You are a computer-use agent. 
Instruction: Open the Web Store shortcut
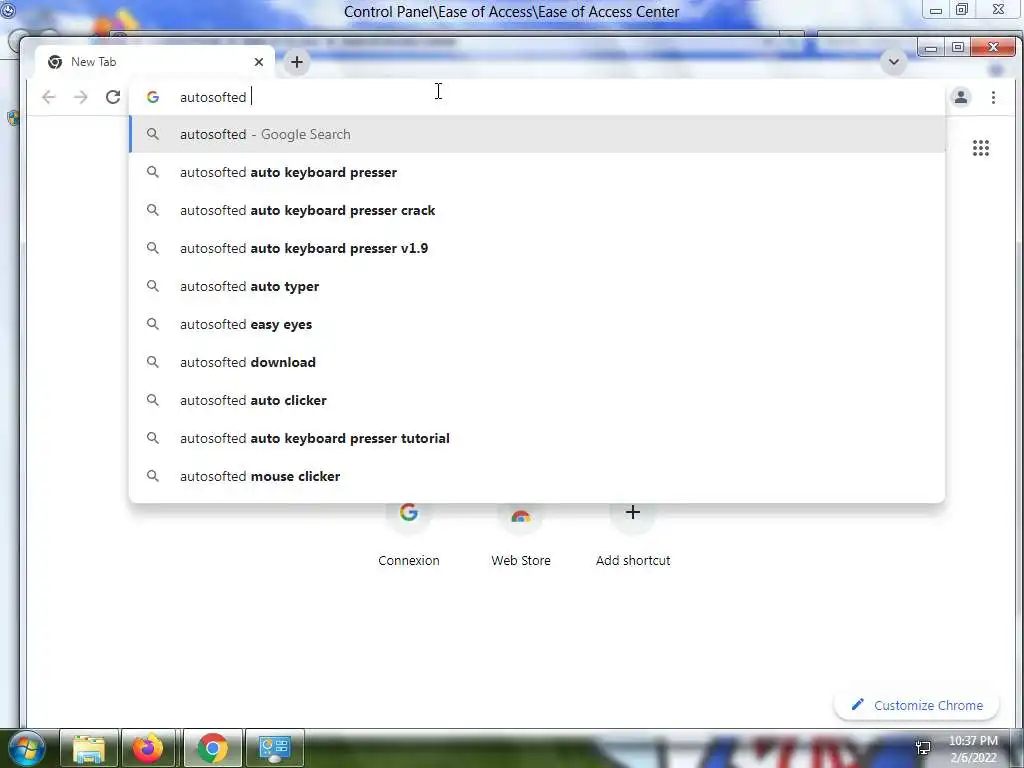coord(520,534)
